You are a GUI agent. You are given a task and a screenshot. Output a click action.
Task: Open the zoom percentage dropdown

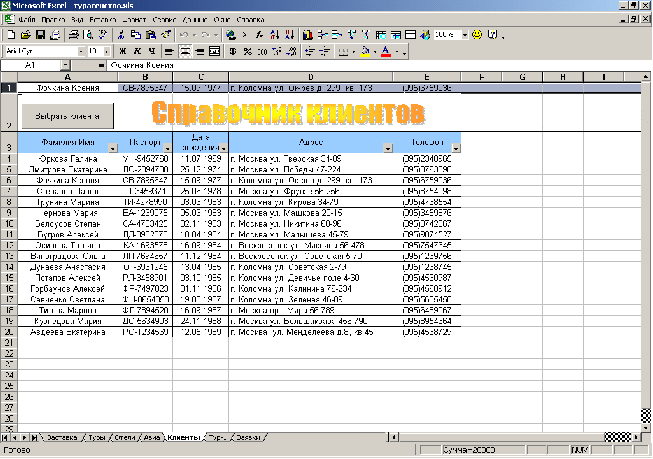pos(465,35)
